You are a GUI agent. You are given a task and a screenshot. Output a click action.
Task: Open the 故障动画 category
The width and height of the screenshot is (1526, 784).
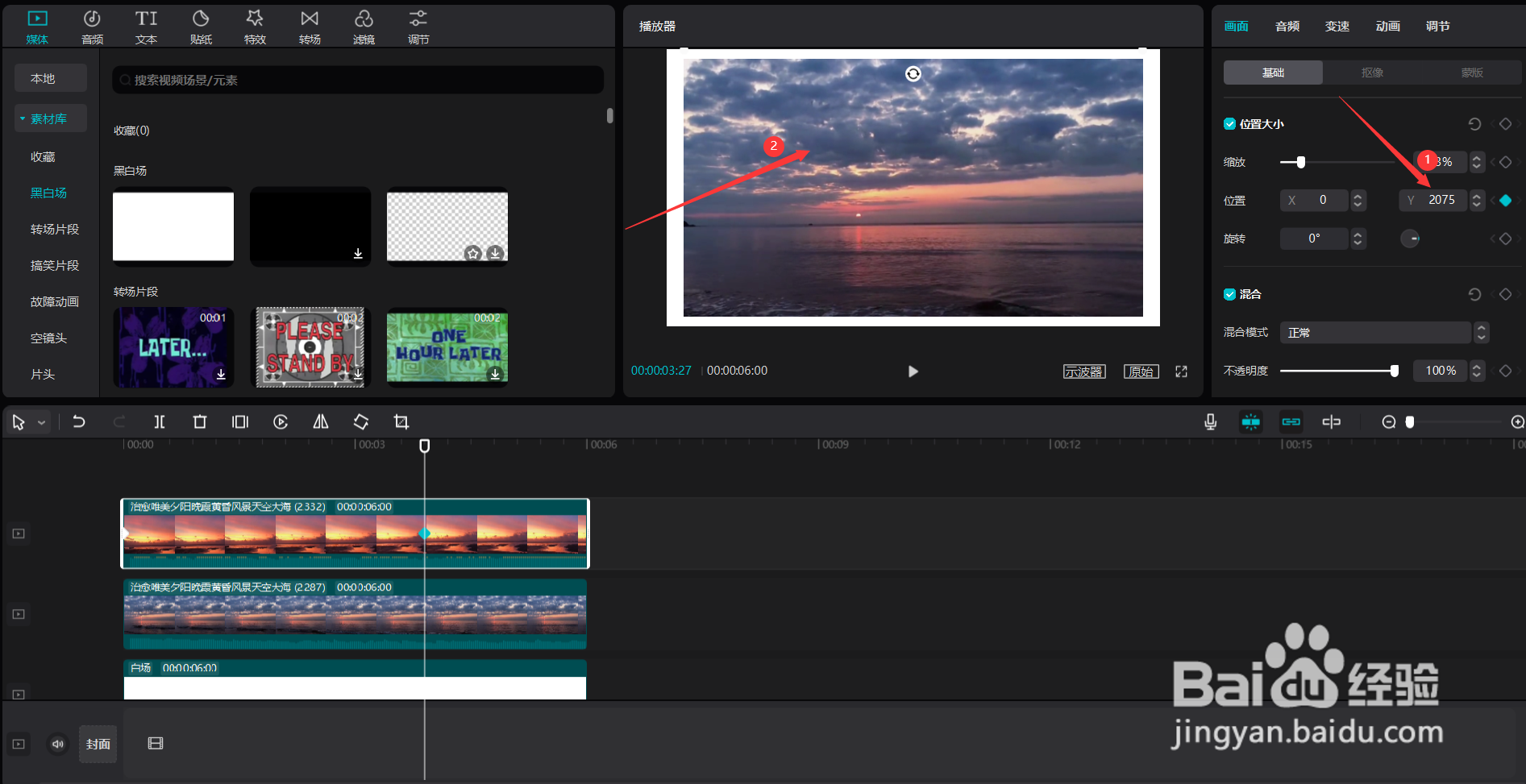[55, 302]
